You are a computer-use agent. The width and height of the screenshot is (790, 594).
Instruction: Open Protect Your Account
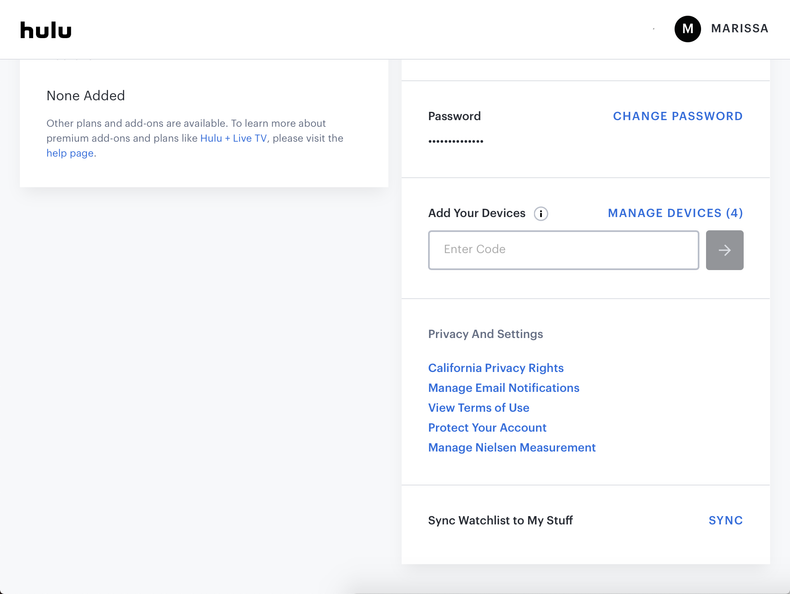487,428
